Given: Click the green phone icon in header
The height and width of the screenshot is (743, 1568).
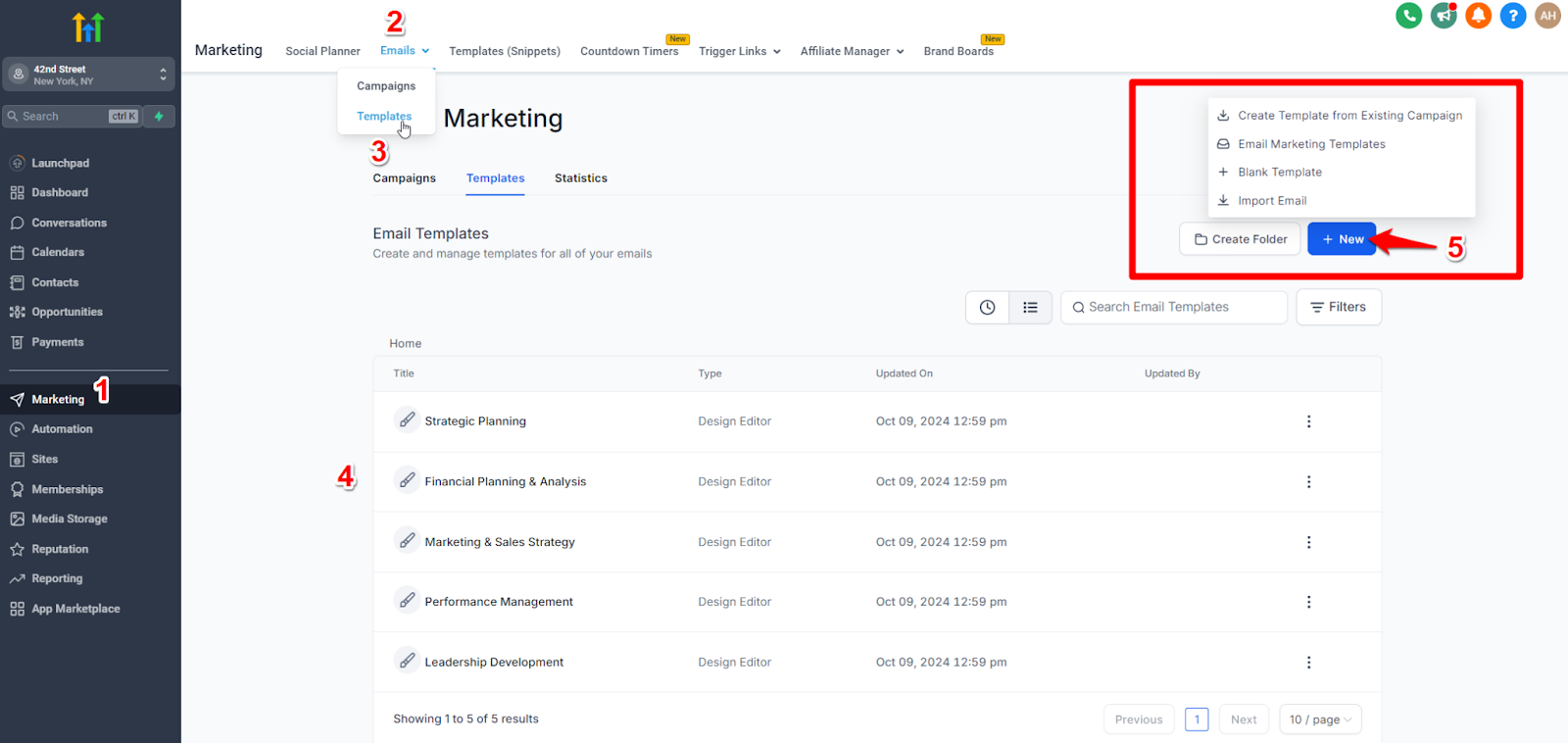Looking at the screenshot, I should (1408, 16).
